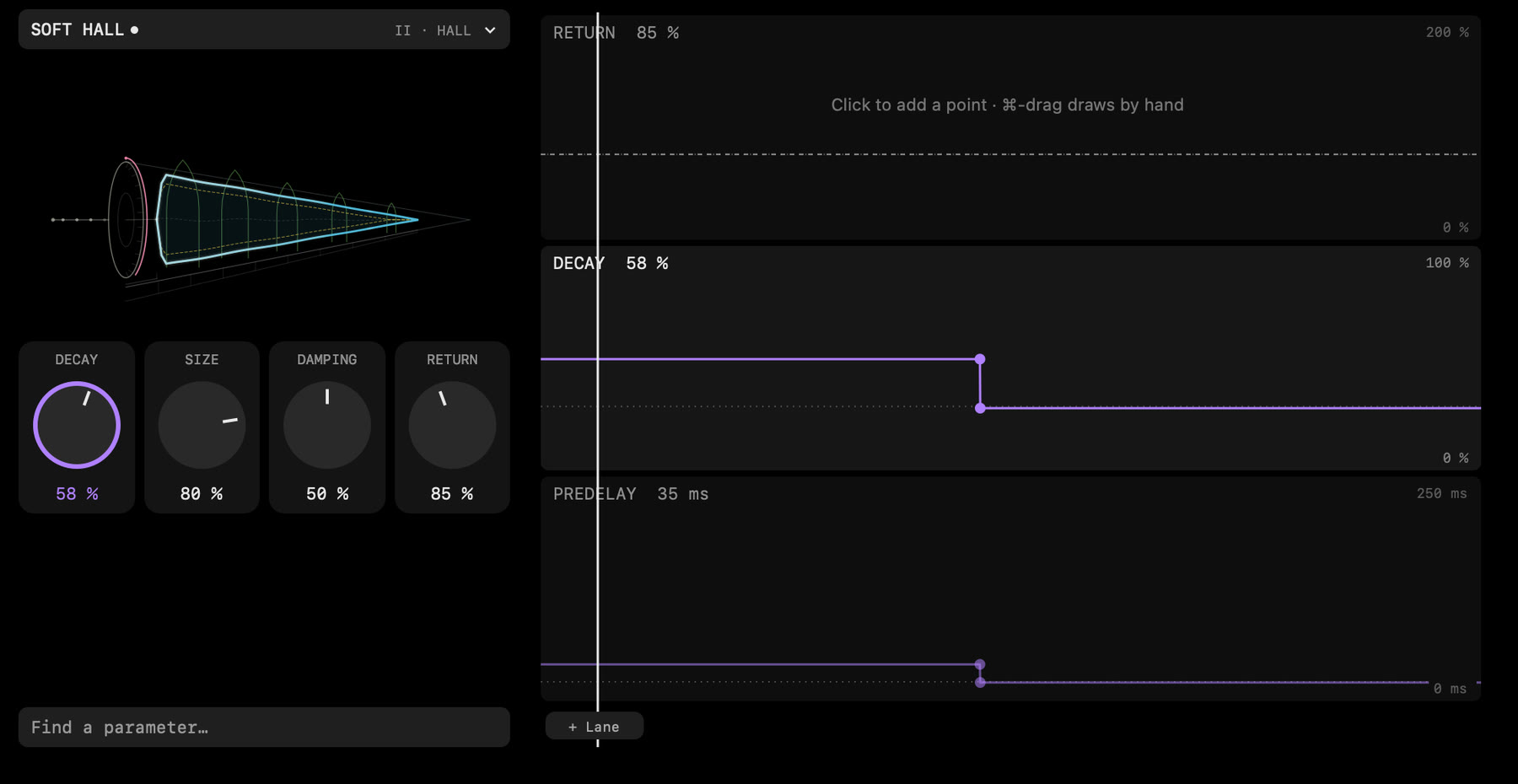The height and width of the screenshot is (784, 1518).
Task: Click the 50 % value under DAMPING knob
Action: coord(327,494)
